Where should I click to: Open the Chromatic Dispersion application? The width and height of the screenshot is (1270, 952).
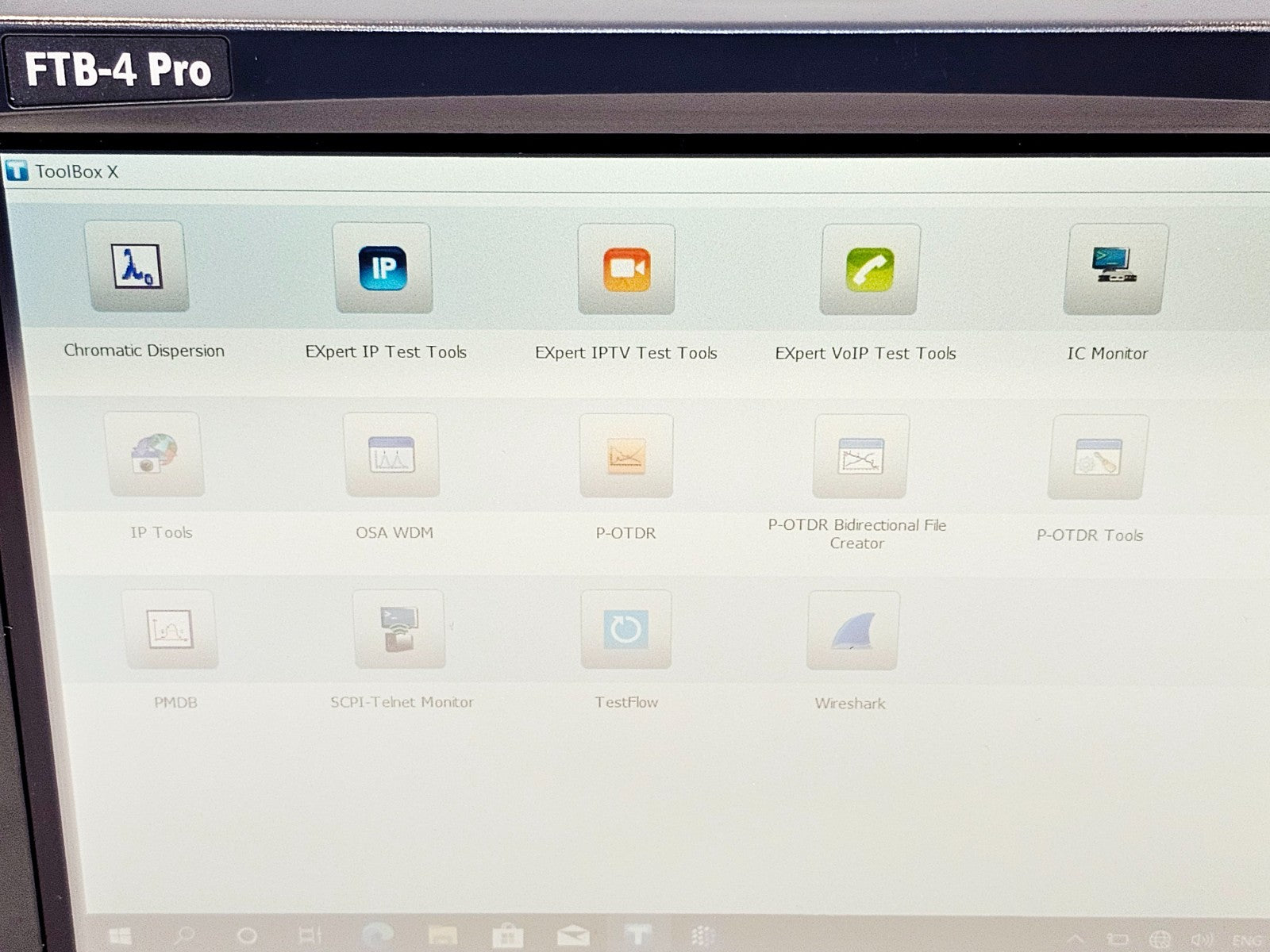pyautogui.click(x=137, y=266)
